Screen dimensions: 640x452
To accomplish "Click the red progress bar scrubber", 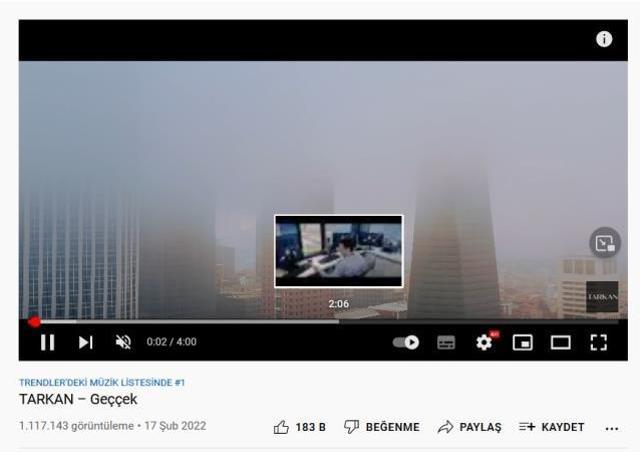I will click(35, 322).
